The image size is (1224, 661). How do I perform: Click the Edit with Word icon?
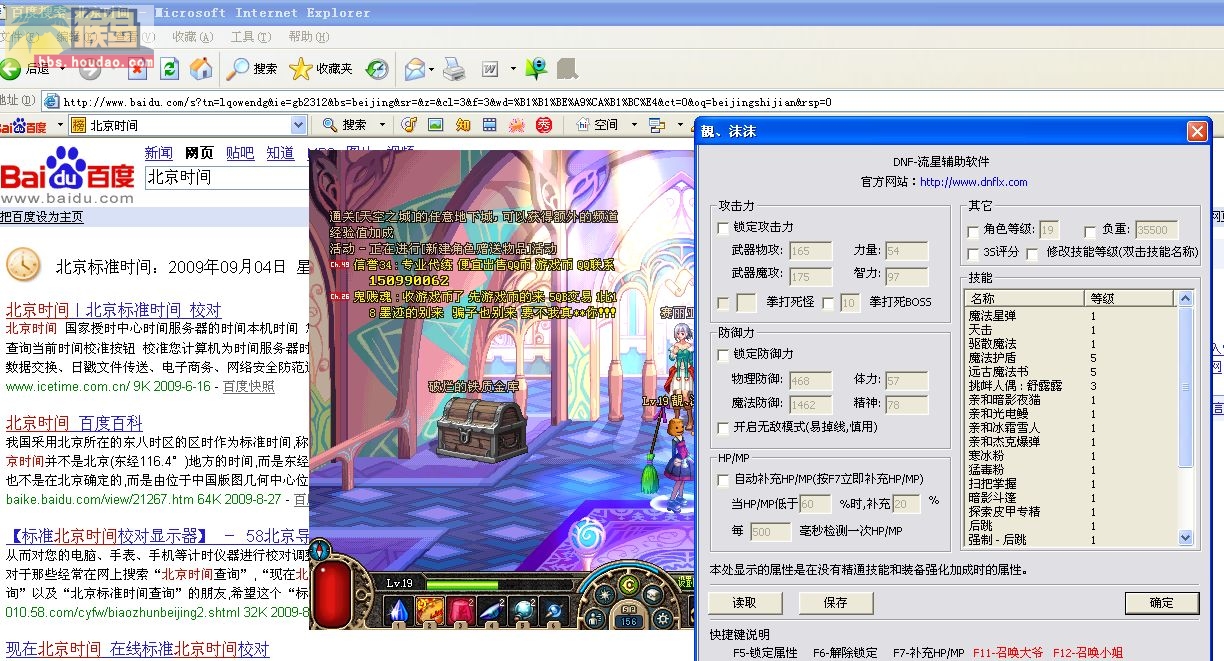(490, 69)
